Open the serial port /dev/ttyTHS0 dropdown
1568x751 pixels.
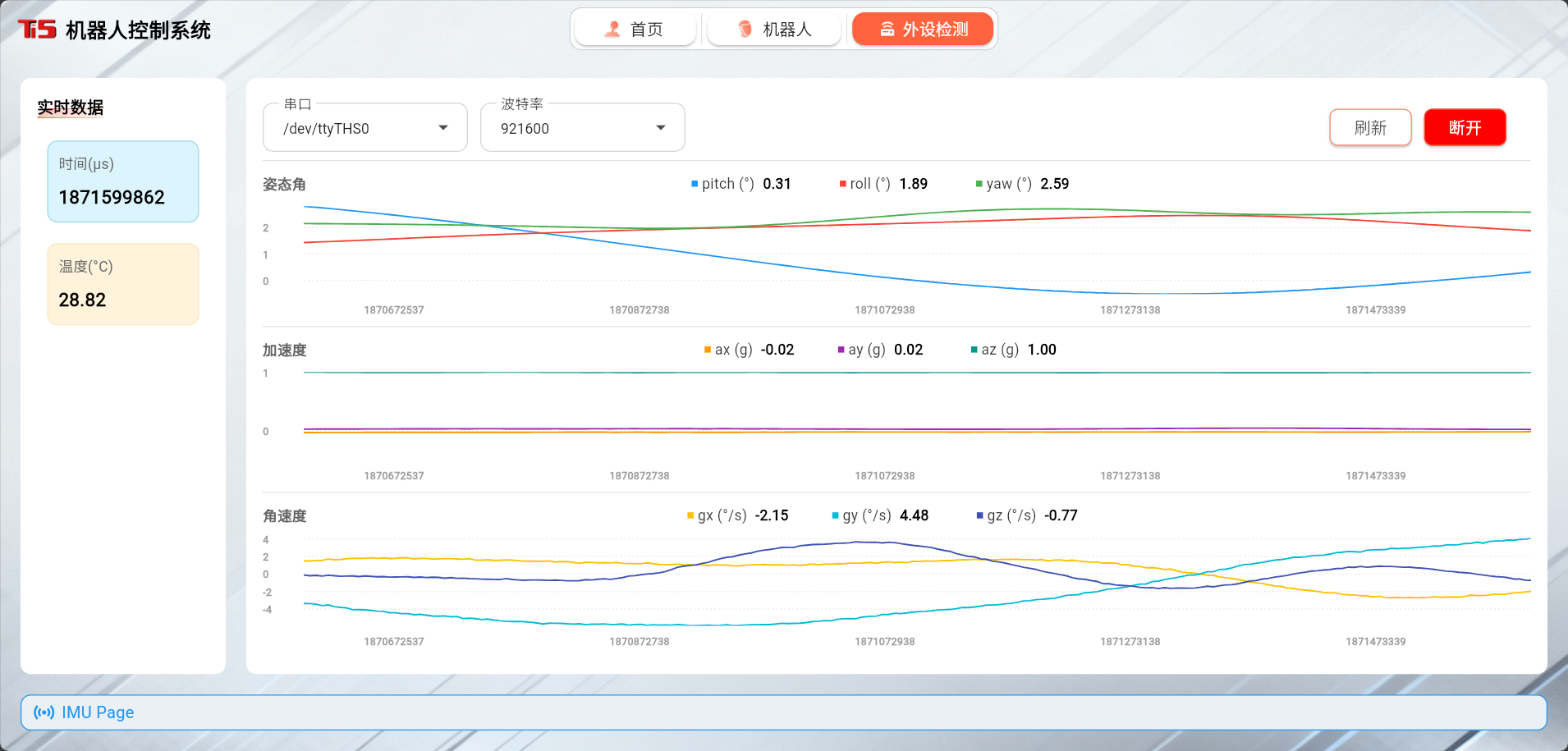(x=365, y=128)
